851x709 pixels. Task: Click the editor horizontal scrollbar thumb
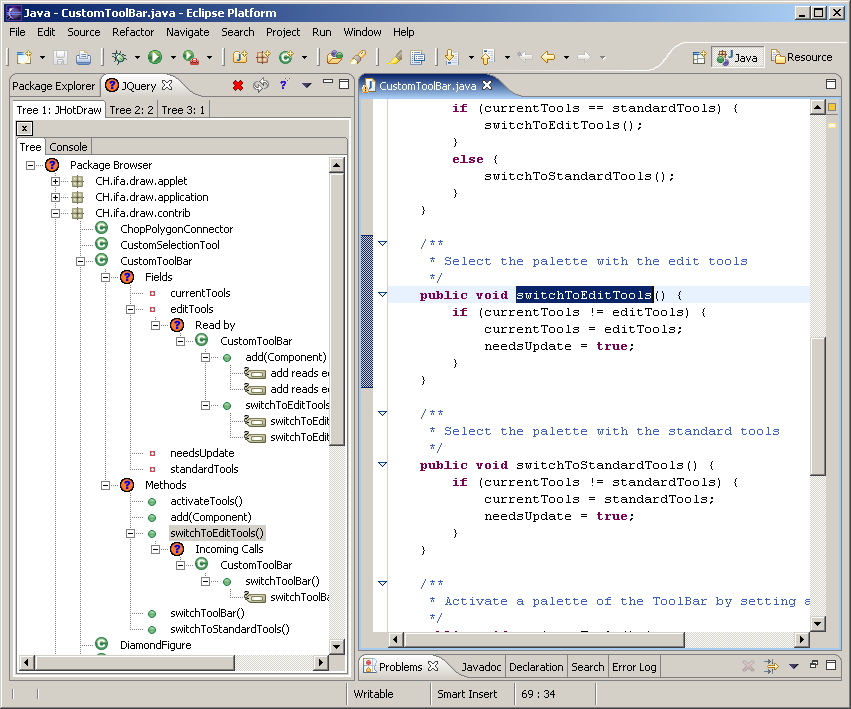[x=544, y=640]
